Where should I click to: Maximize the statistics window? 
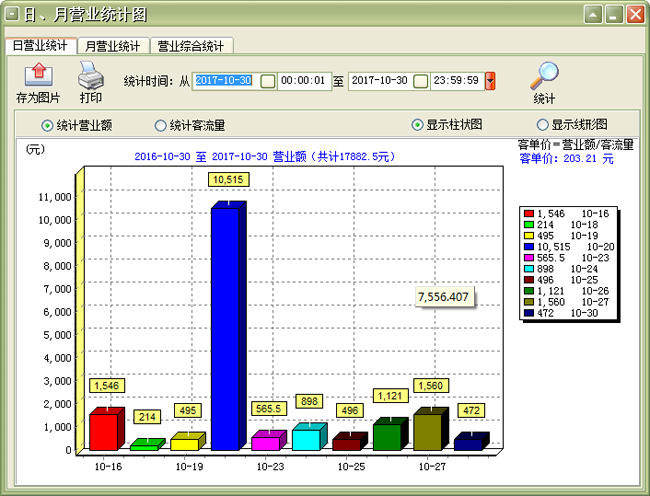(614, 15)
